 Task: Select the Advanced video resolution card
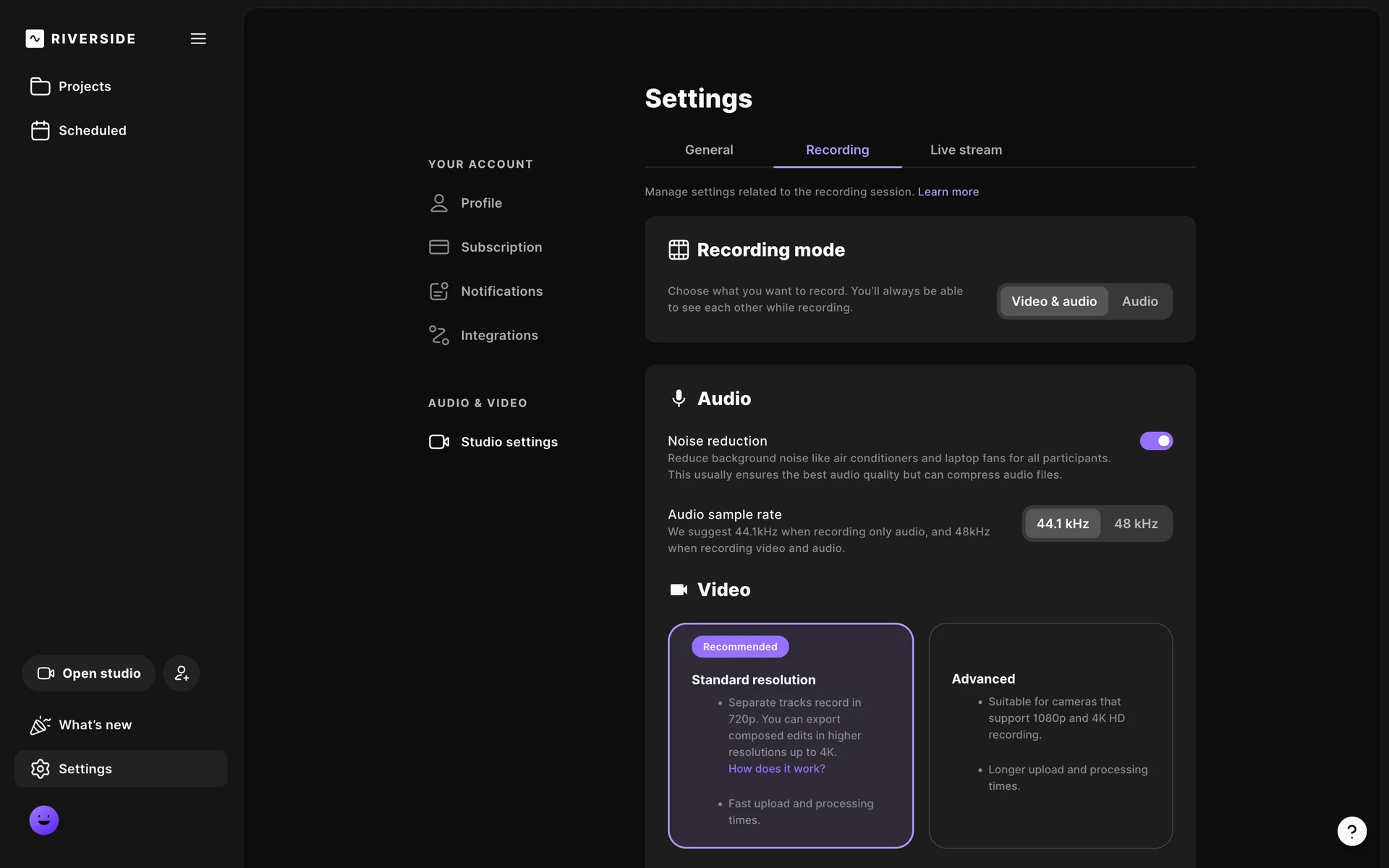(1050, 735)
